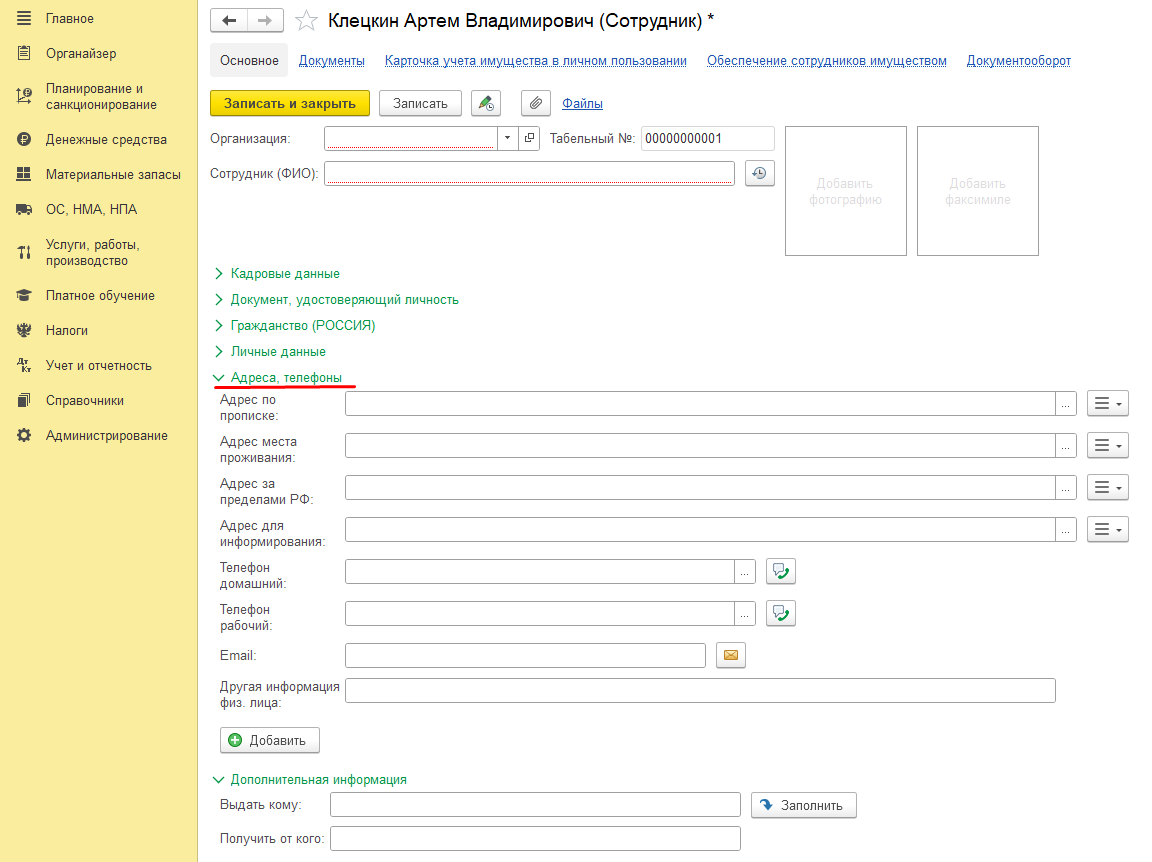Open name change history clock icon
The height and width of the screenshot is (862, 1152).
pyautogui.click(x=760, y=173)
